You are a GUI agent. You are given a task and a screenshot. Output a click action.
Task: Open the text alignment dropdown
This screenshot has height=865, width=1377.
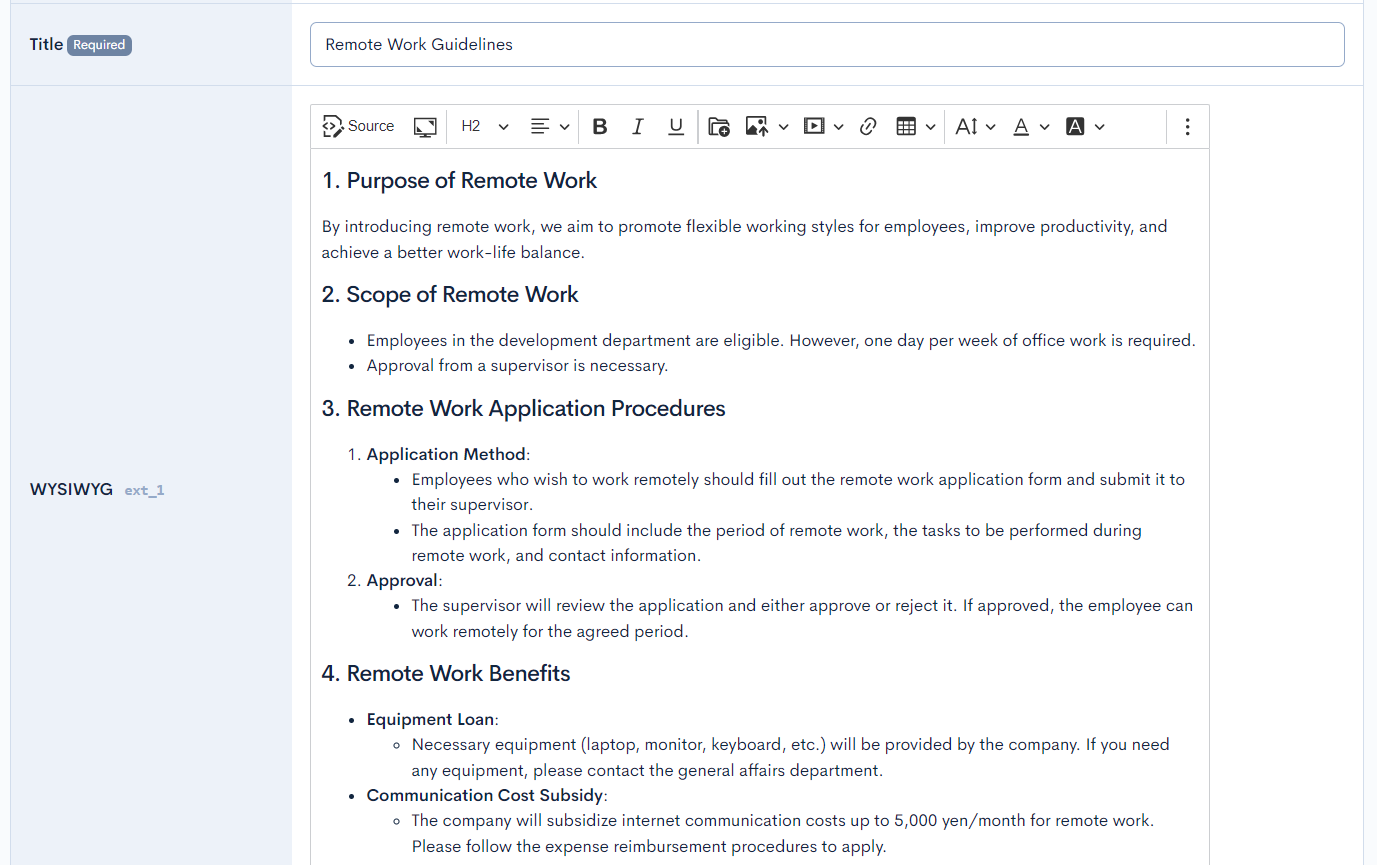[x=546, y=126]
